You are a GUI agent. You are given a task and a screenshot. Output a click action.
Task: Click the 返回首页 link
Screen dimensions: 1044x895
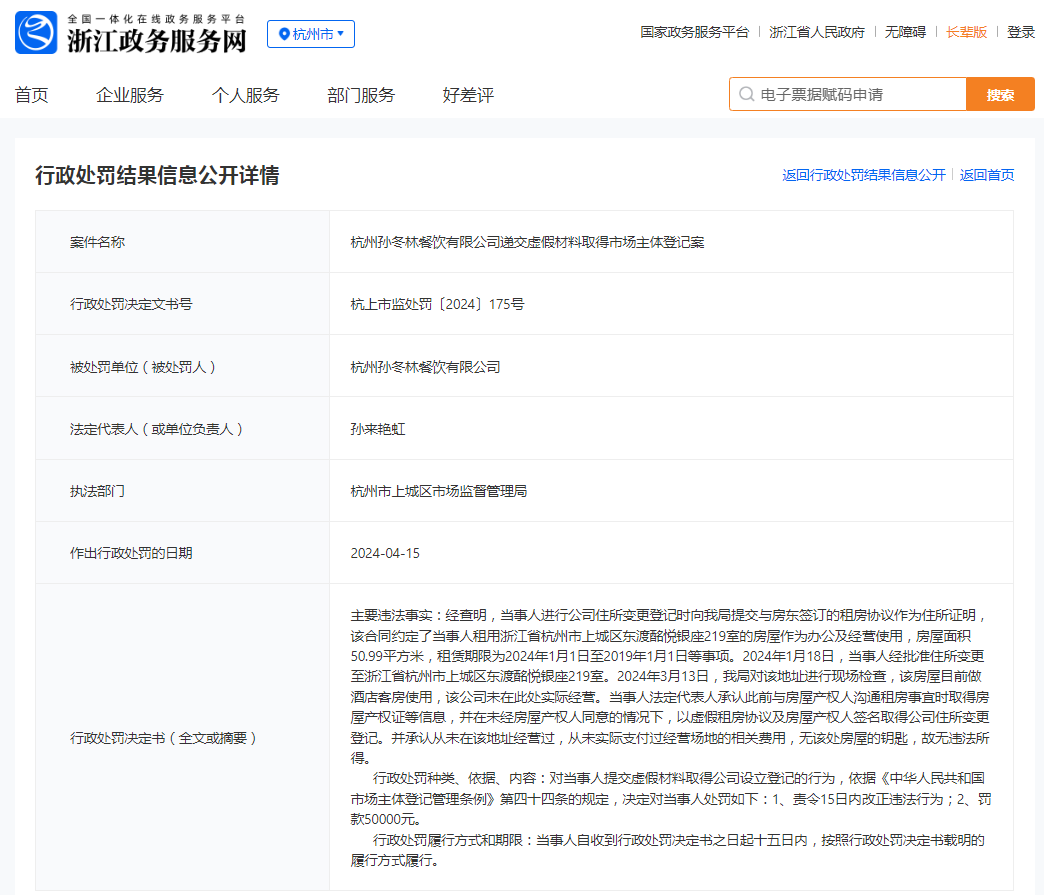coord(987,174)
